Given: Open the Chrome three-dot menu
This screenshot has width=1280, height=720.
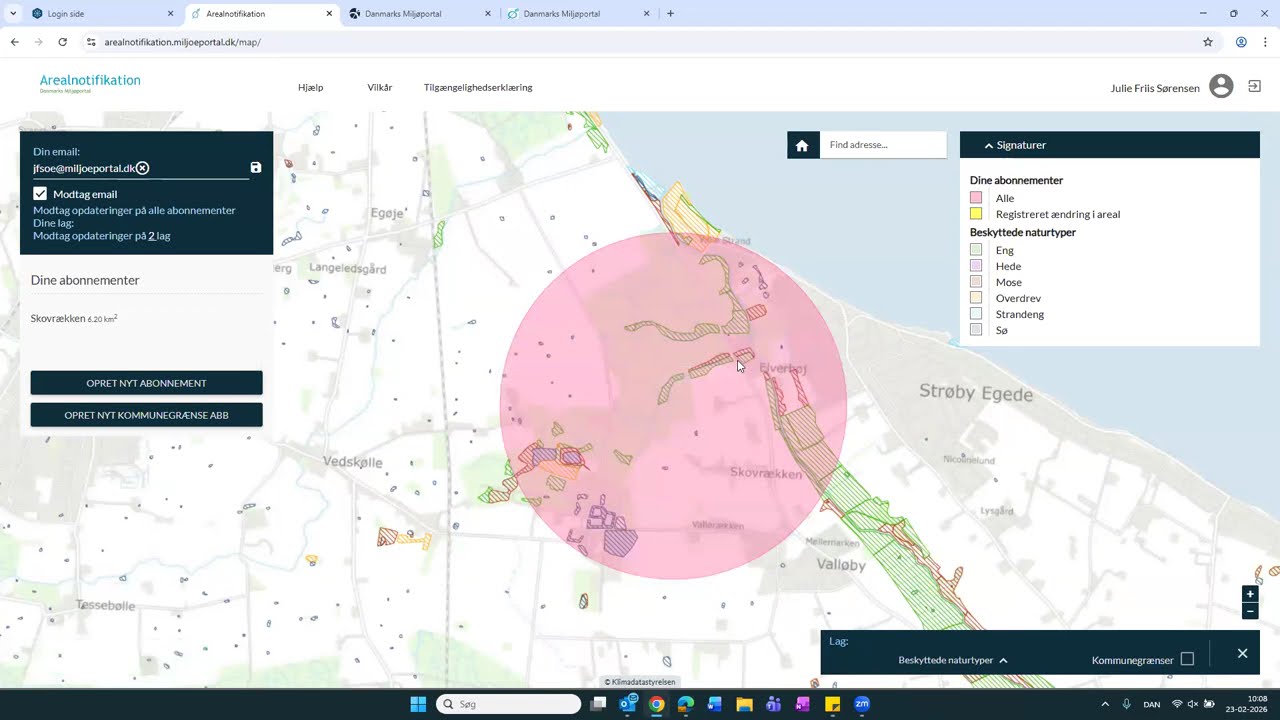Looking at the screenshot, I should [x=1265, y=42].
